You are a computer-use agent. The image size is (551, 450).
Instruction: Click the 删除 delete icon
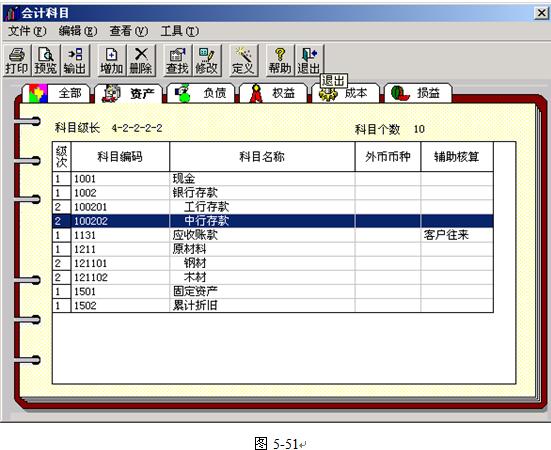coord(141,61)
